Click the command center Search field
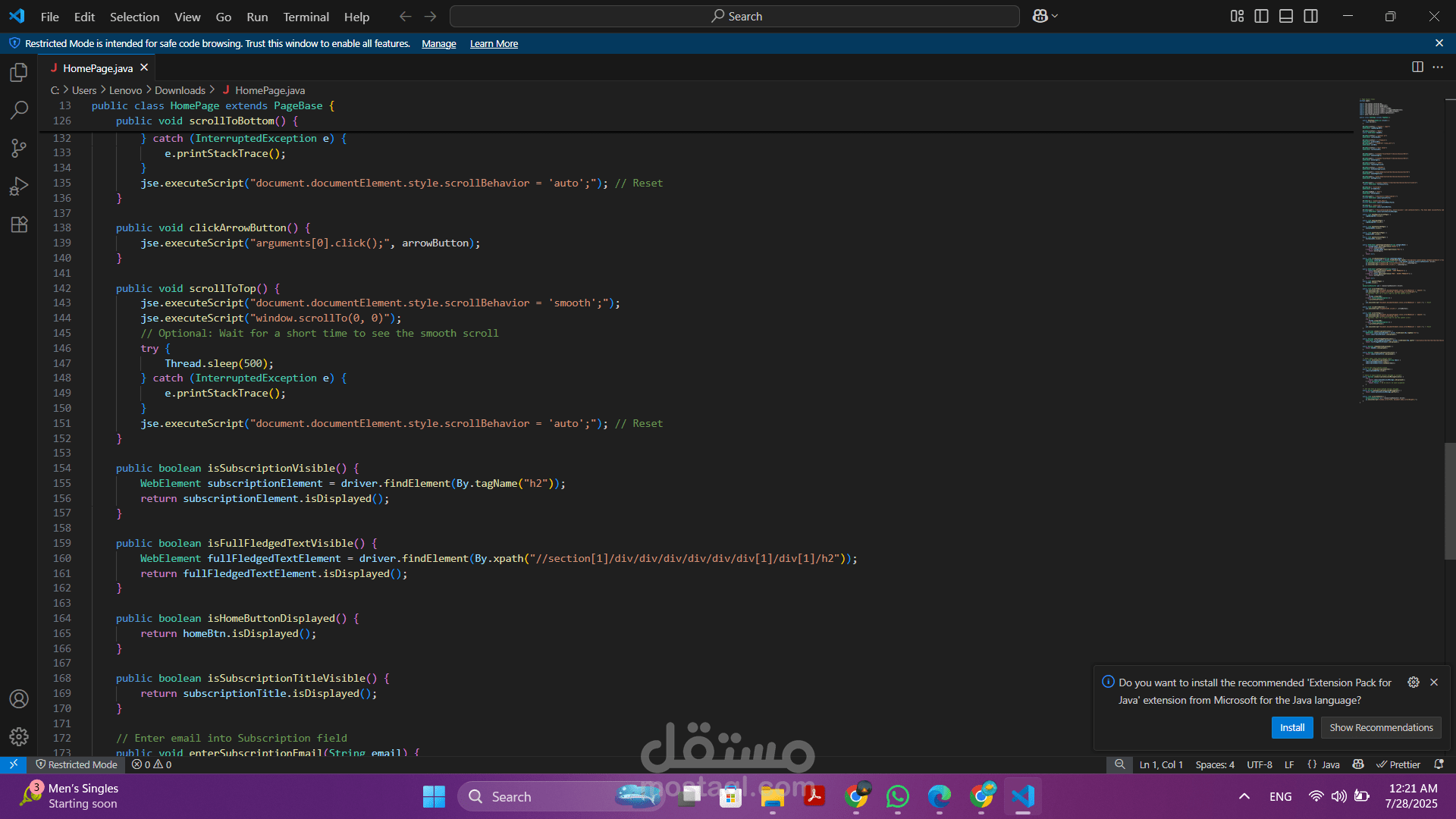 [x=734, y=16]
